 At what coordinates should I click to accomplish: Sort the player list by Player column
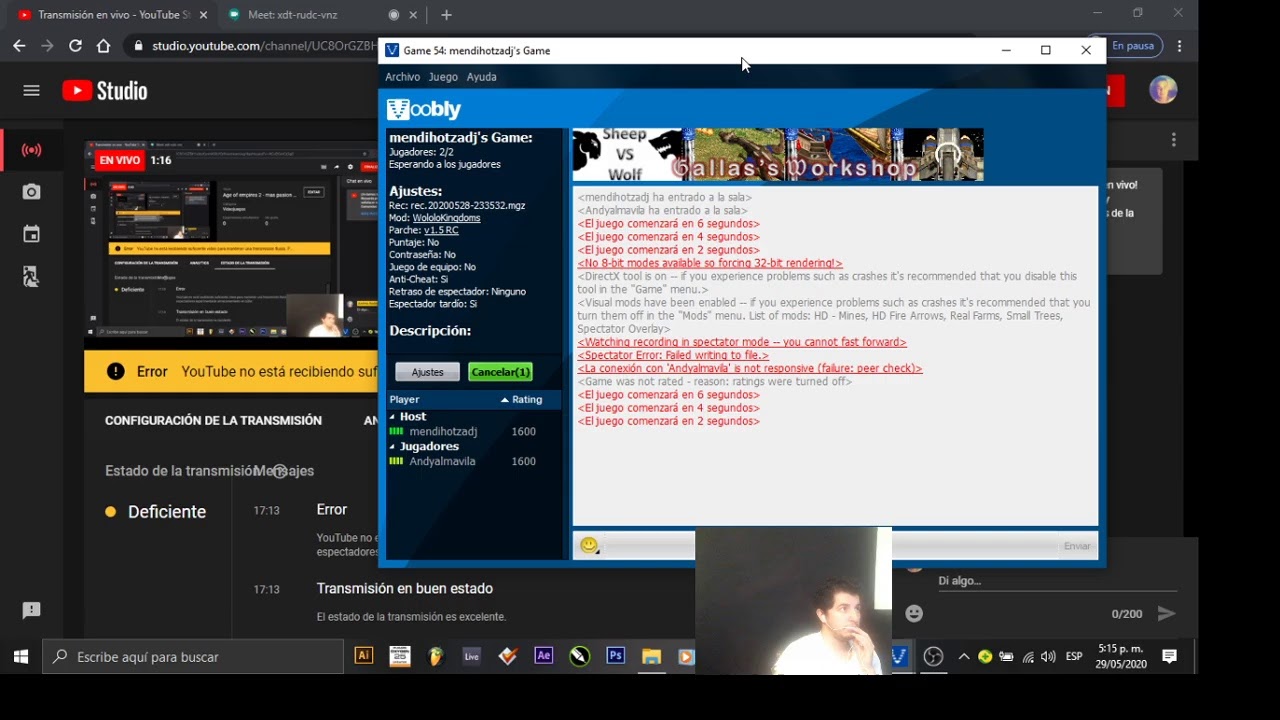point(404,400)
